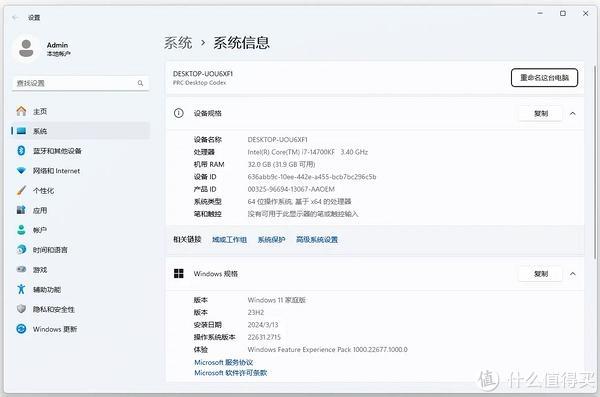This screenshot has height=397, width=600.
Task: Collapse the Windows 规格 section chevron
Action: (572, 274)
